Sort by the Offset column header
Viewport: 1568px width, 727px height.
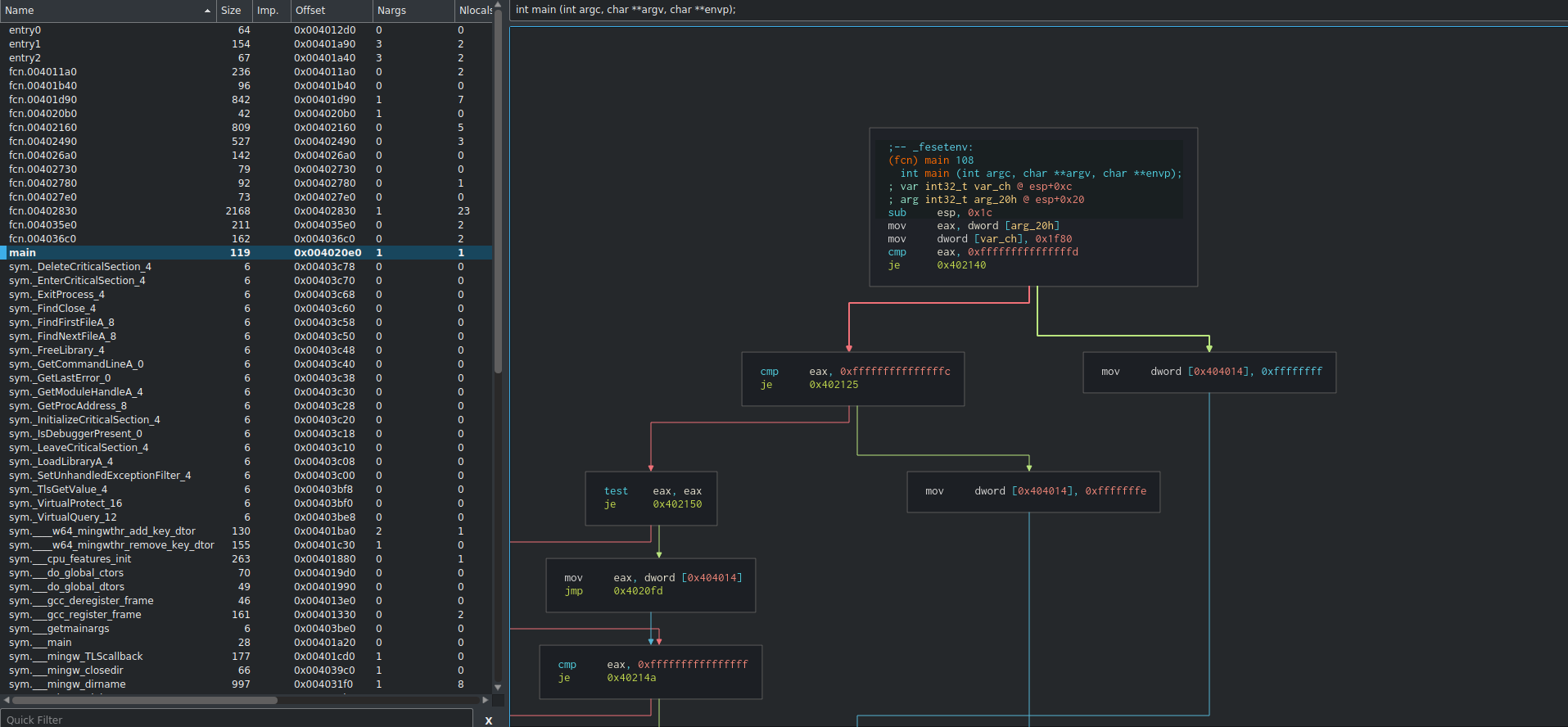331,11
